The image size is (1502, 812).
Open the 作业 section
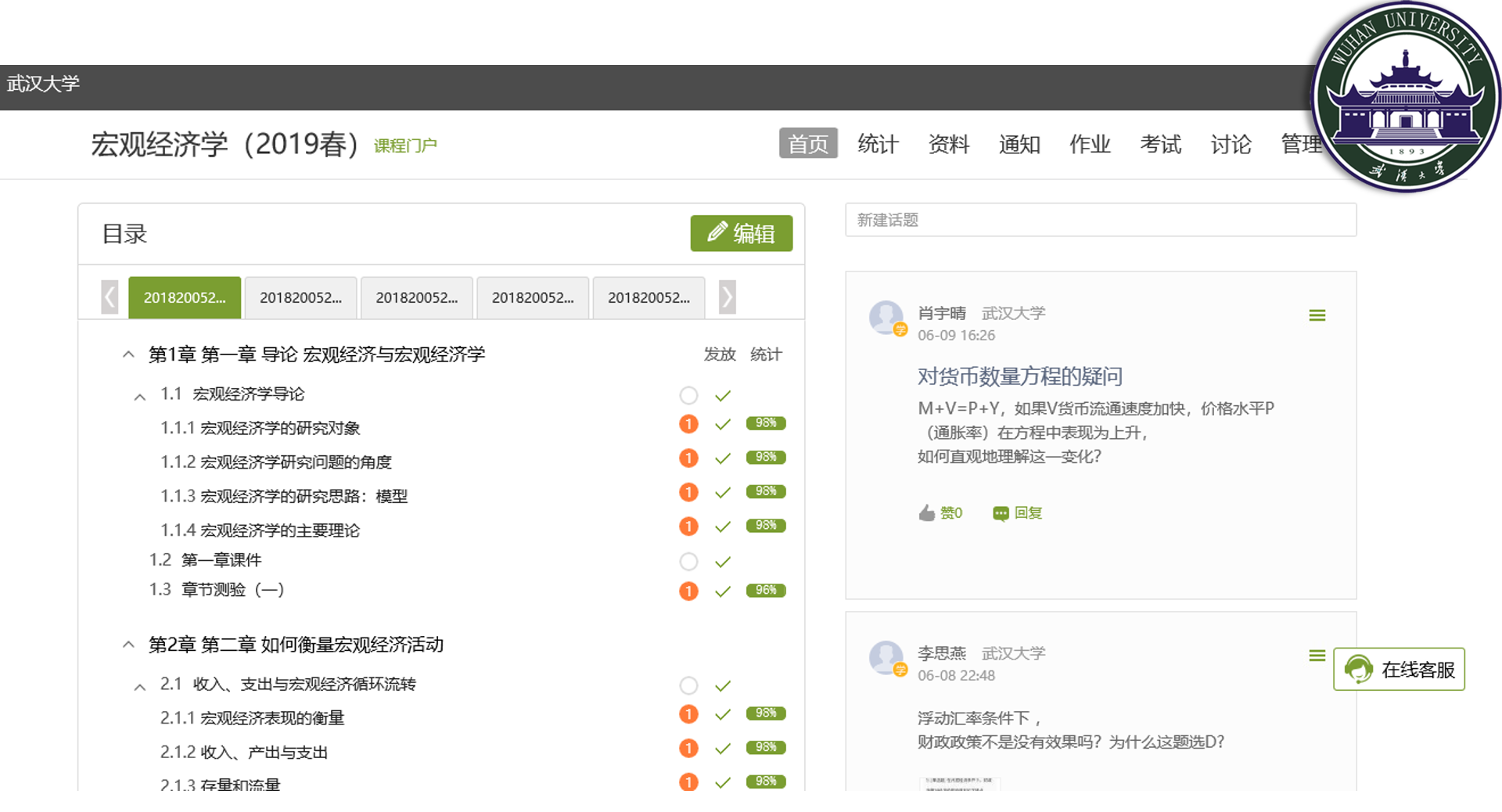1090,144
